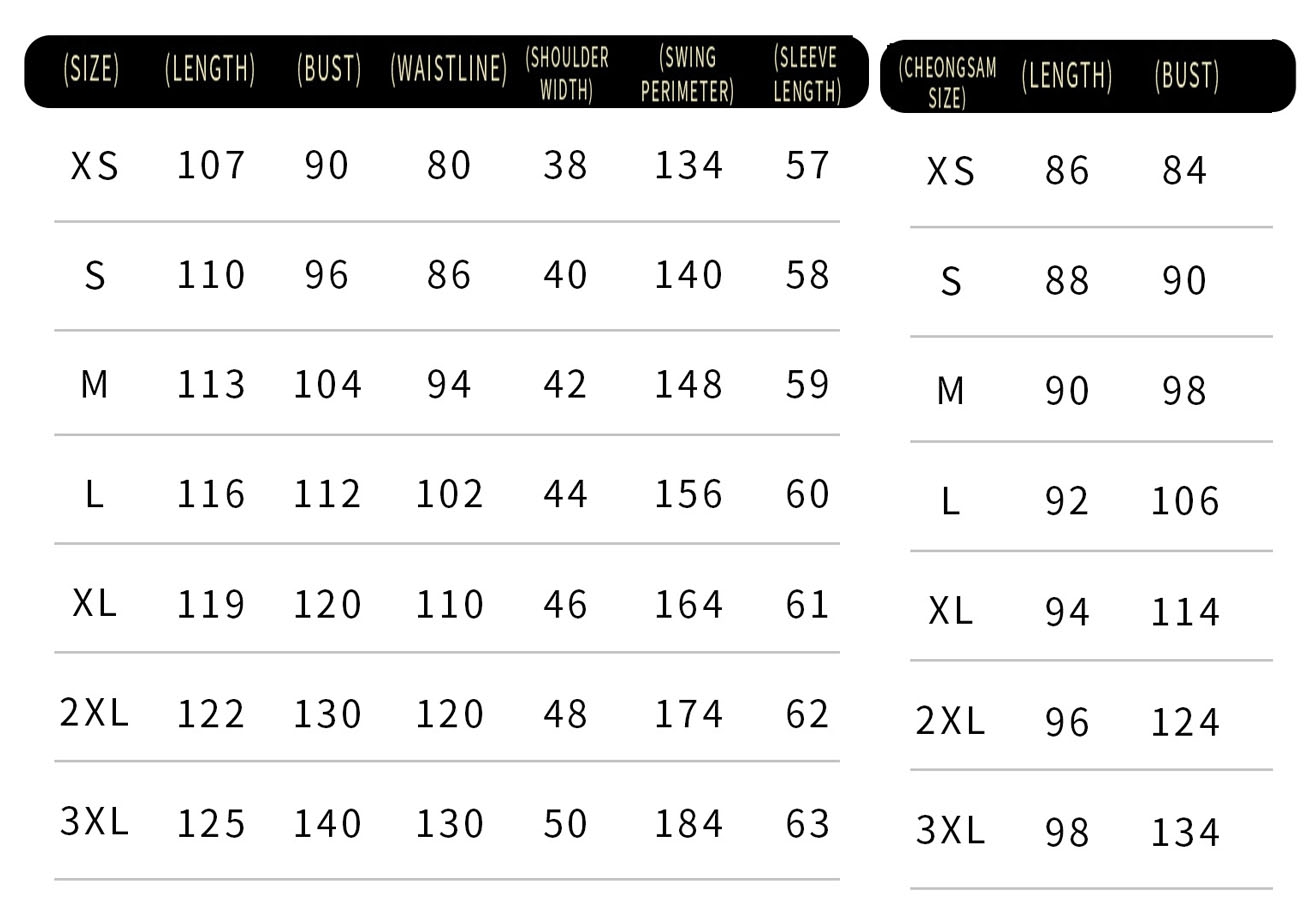Click the 2XL label in cheongsam table
The height and width of the screenshot is (909, 1316).
(x=950, y=721)
